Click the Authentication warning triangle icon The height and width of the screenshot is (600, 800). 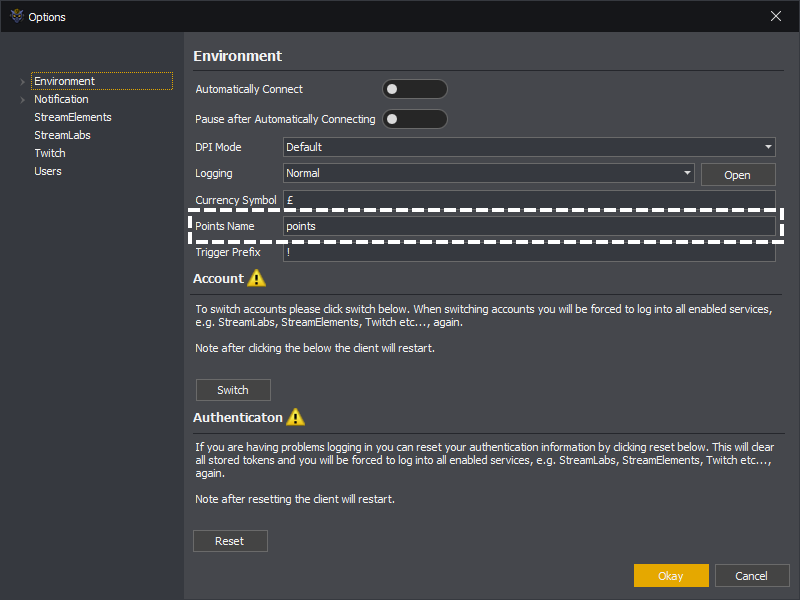pos(295,417)
